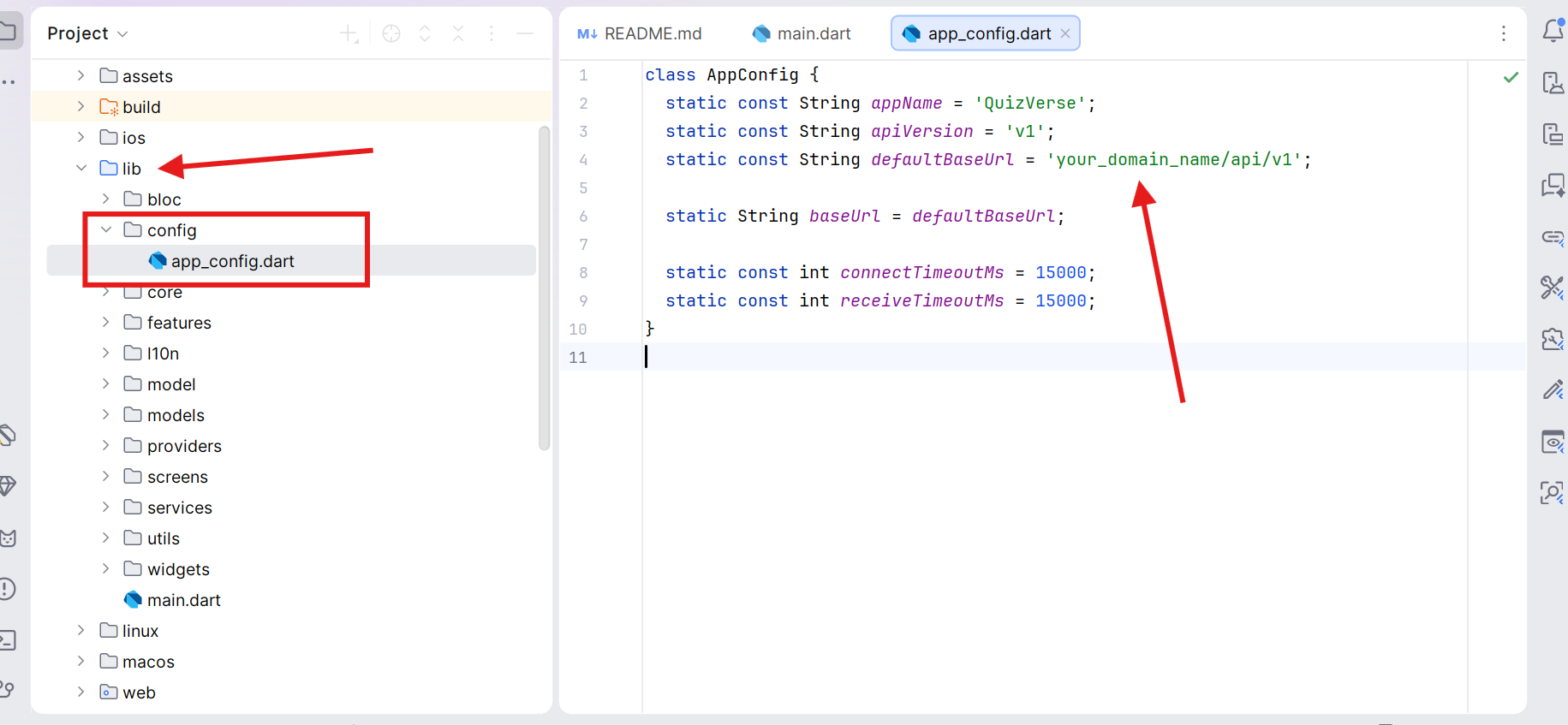Expand the build folder
1568x725 pixels.
(81, 106)
